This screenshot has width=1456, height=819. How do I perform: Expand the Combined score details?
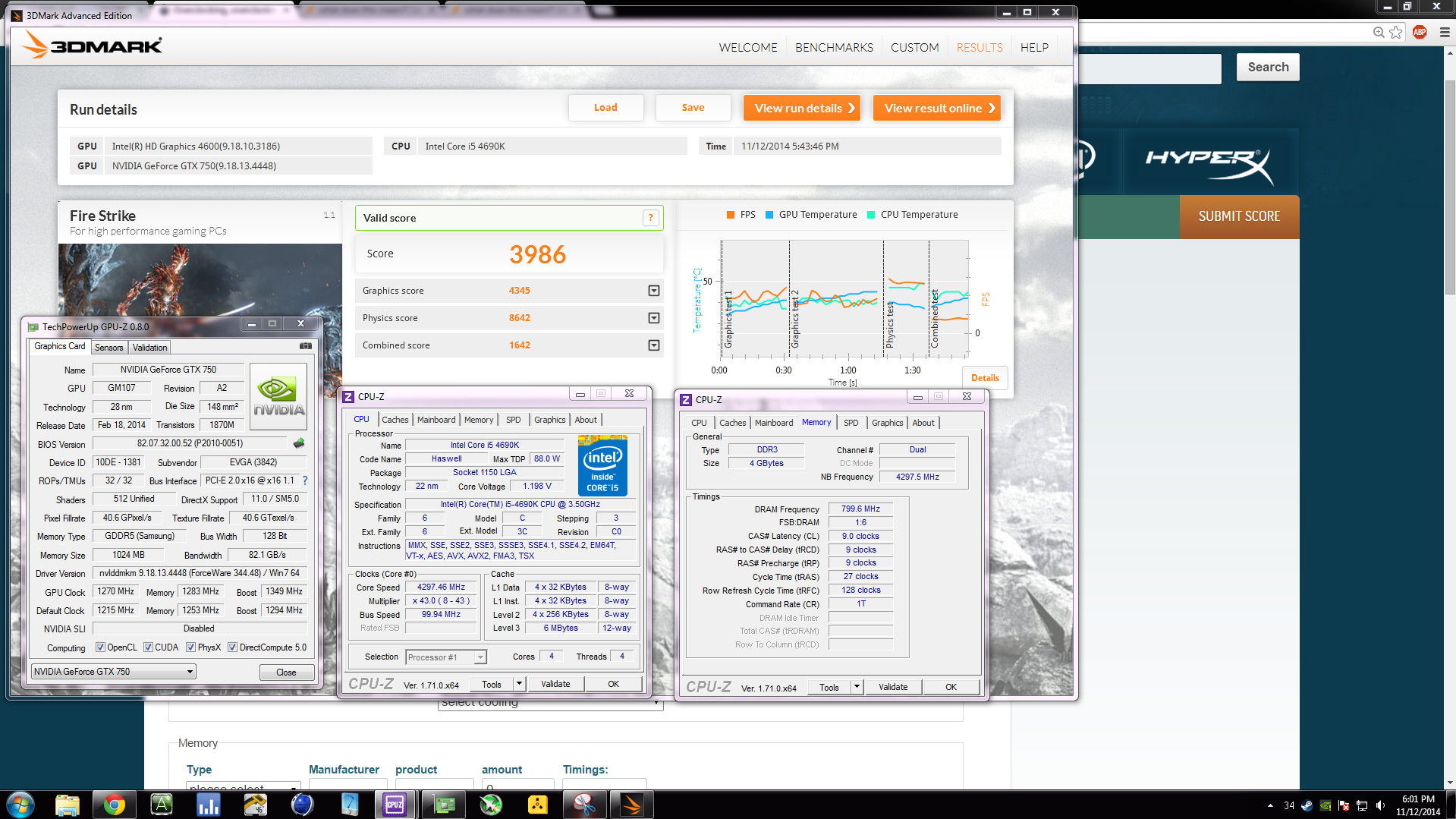654,345
